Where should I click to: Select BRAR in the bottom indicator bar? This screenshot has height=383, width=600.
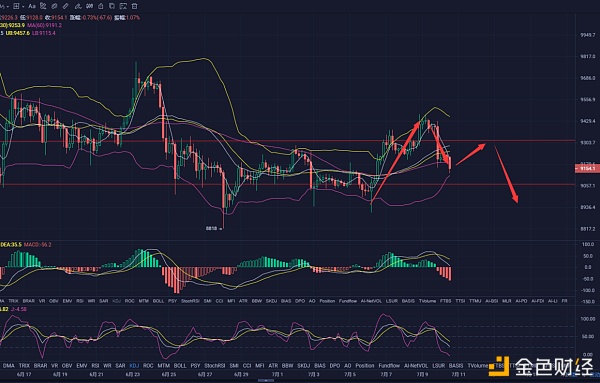click(x=40, y=366)
